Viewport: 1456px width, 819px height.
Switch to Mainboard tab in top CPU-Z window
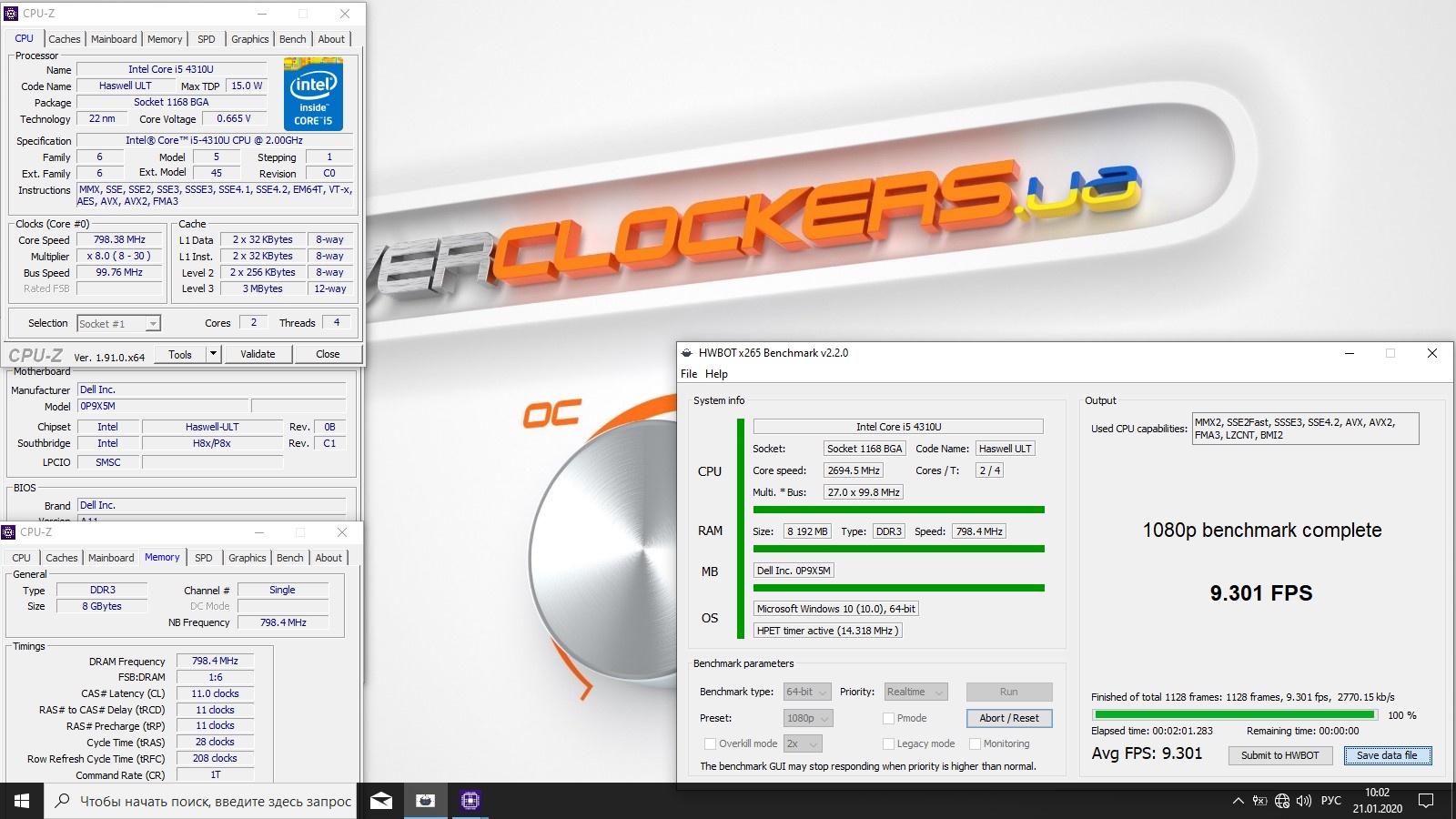(x=114, y=39)
